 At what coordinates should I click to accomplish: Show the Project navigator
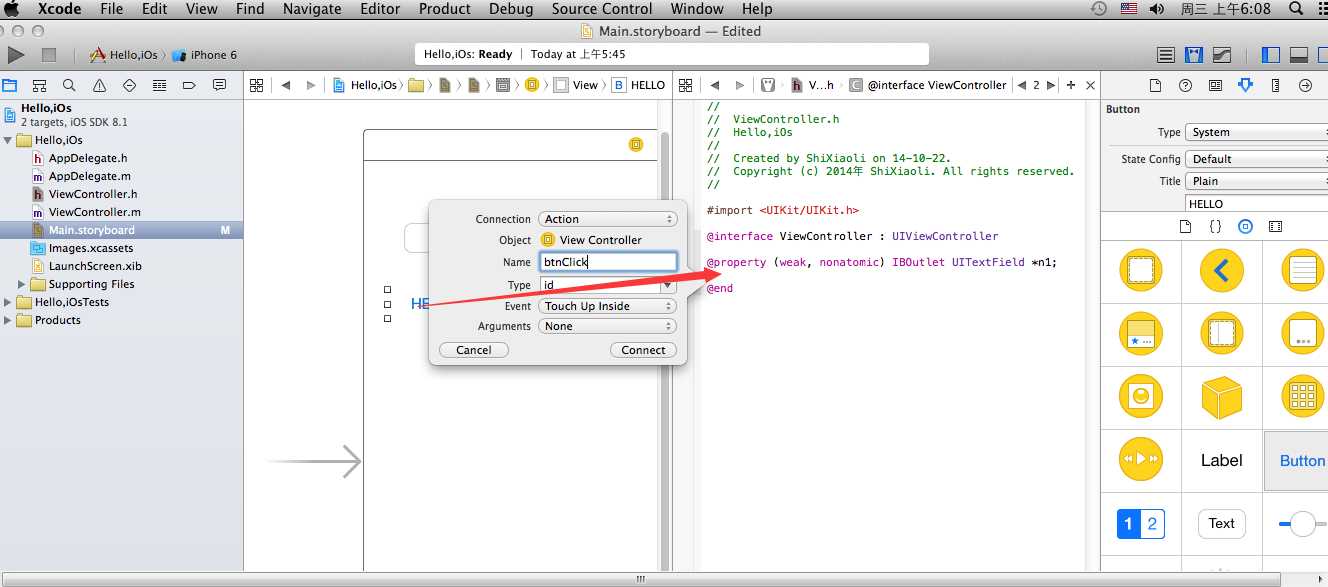click(x=10, y=86)
